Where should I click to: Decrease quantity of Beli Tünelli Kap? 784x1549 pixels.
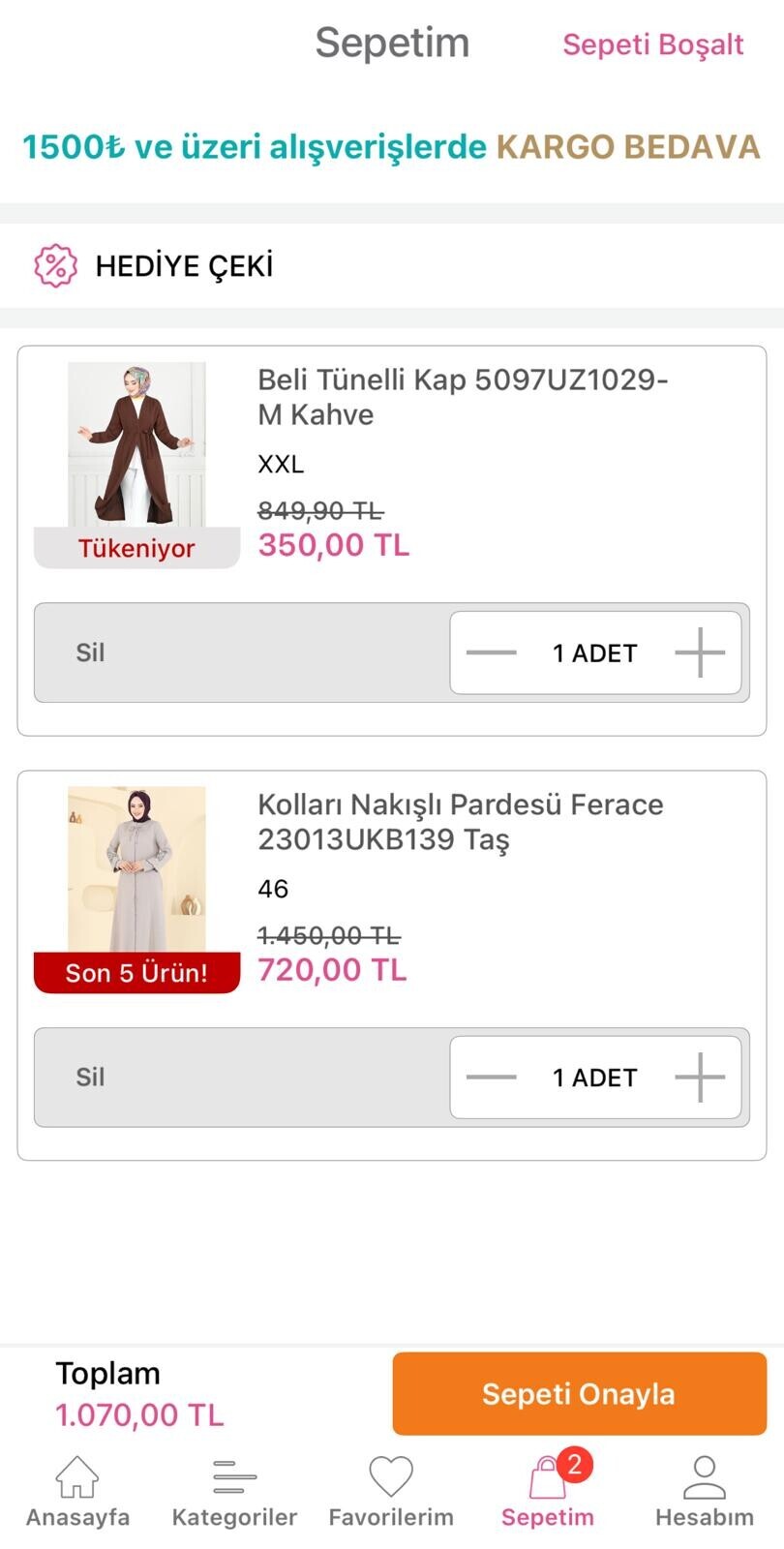[491, 653]
